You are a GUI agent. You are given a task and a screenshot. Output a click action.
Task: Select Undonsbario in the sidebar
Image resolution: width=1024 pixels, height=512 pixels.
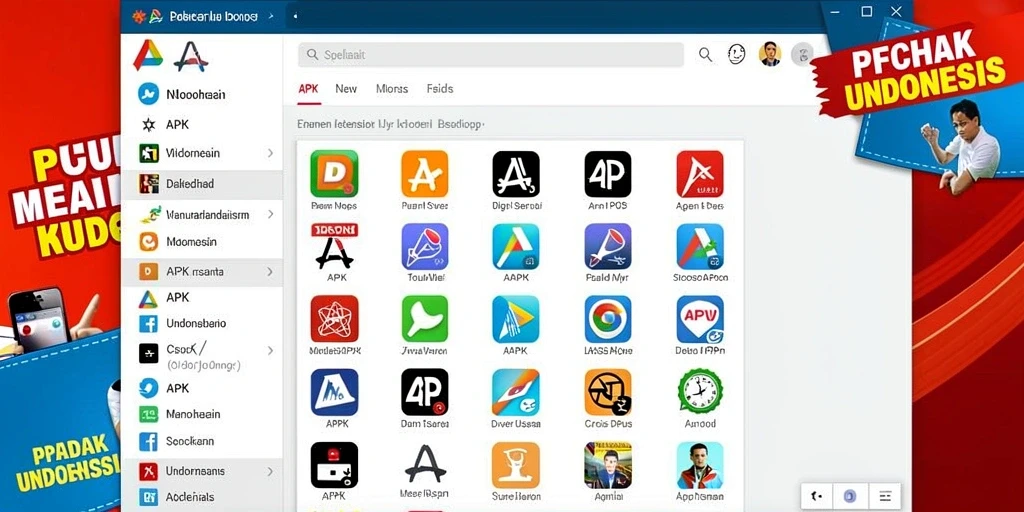pyautogui.click(x=202, y=323)
